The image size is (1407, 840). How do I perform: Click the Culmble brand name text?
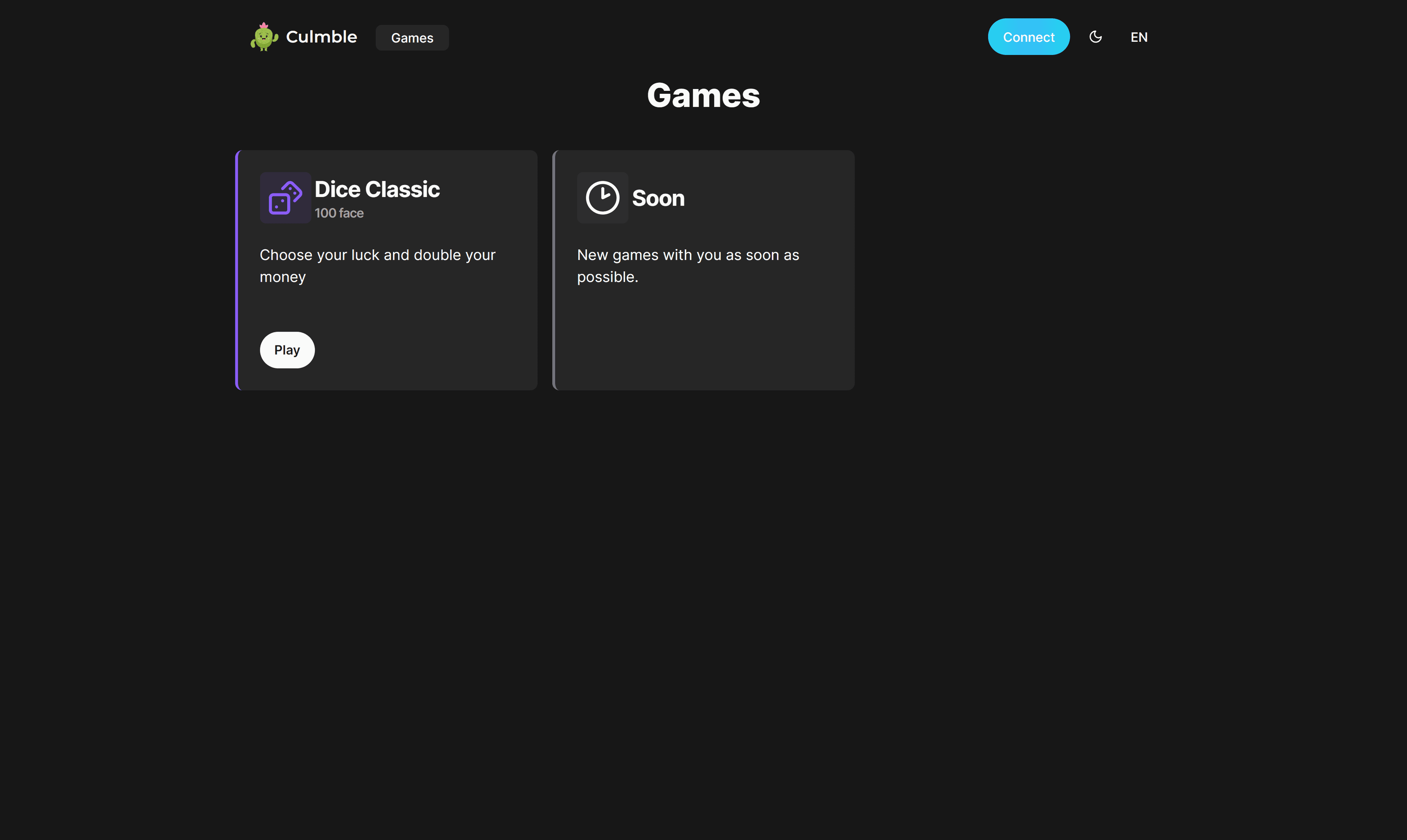[x=321, y=37]
